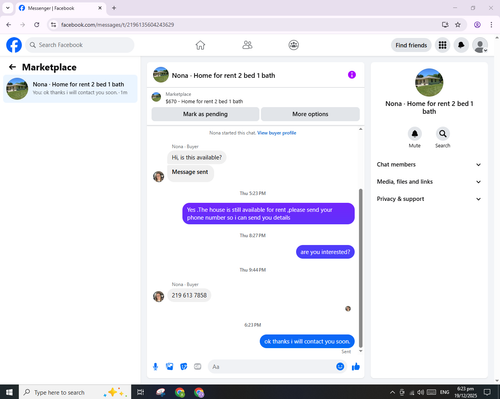This screenshot has height=399, width=500.
Task: Click chat scroll up arrow
Action: click(360, 129)
